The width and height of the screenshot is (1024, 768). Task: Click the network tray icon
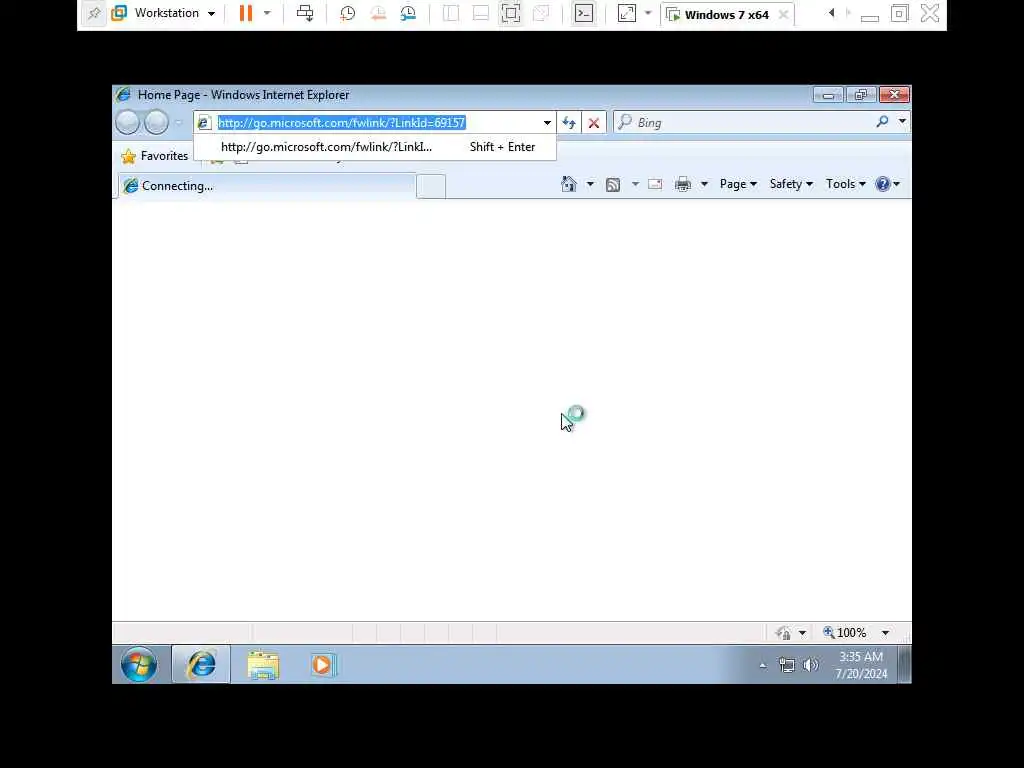787,665
